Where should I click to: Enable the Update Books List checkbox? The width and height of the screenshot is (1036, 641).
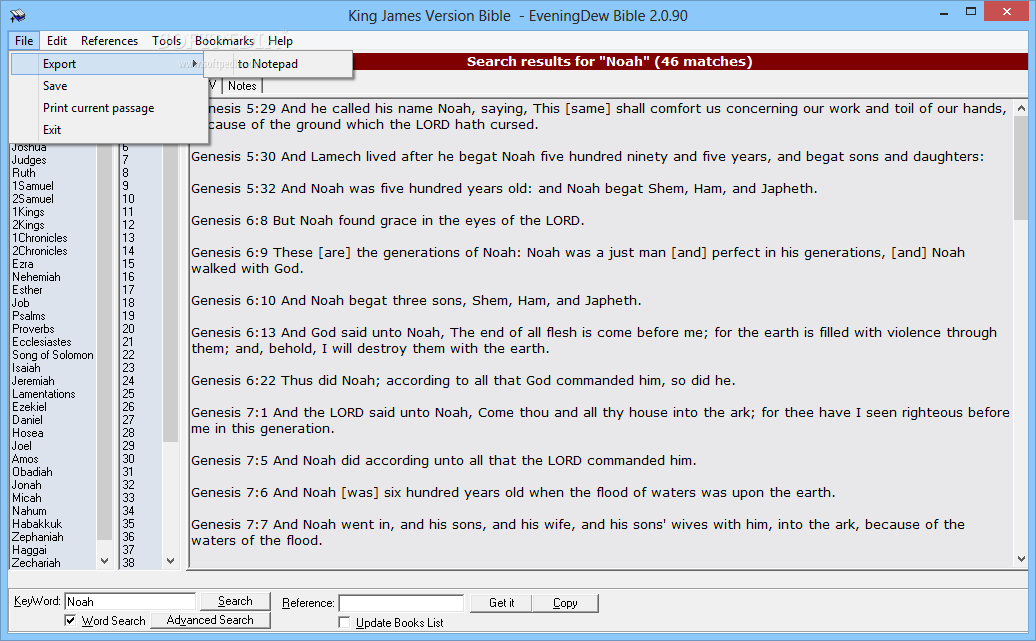tap(344, 622)
